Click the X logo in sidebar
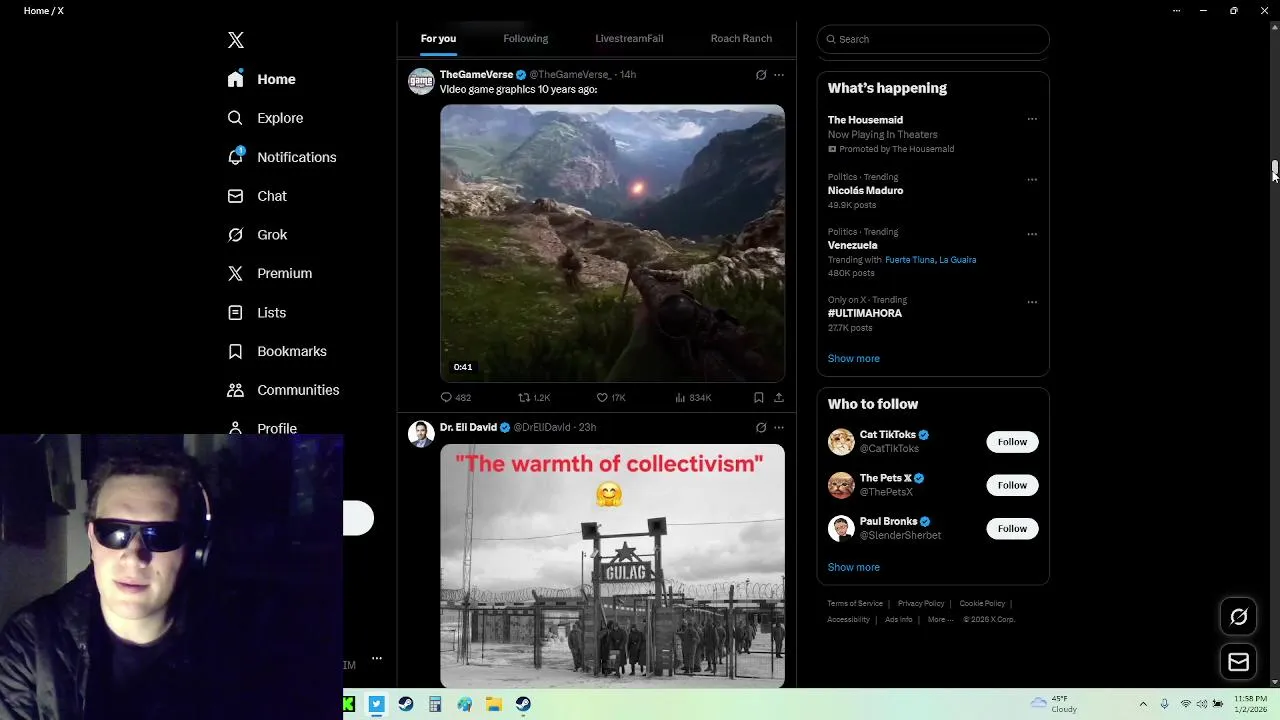Image resolution: width=1280 pixels, height=720 pixels. (x=236, y=40)
